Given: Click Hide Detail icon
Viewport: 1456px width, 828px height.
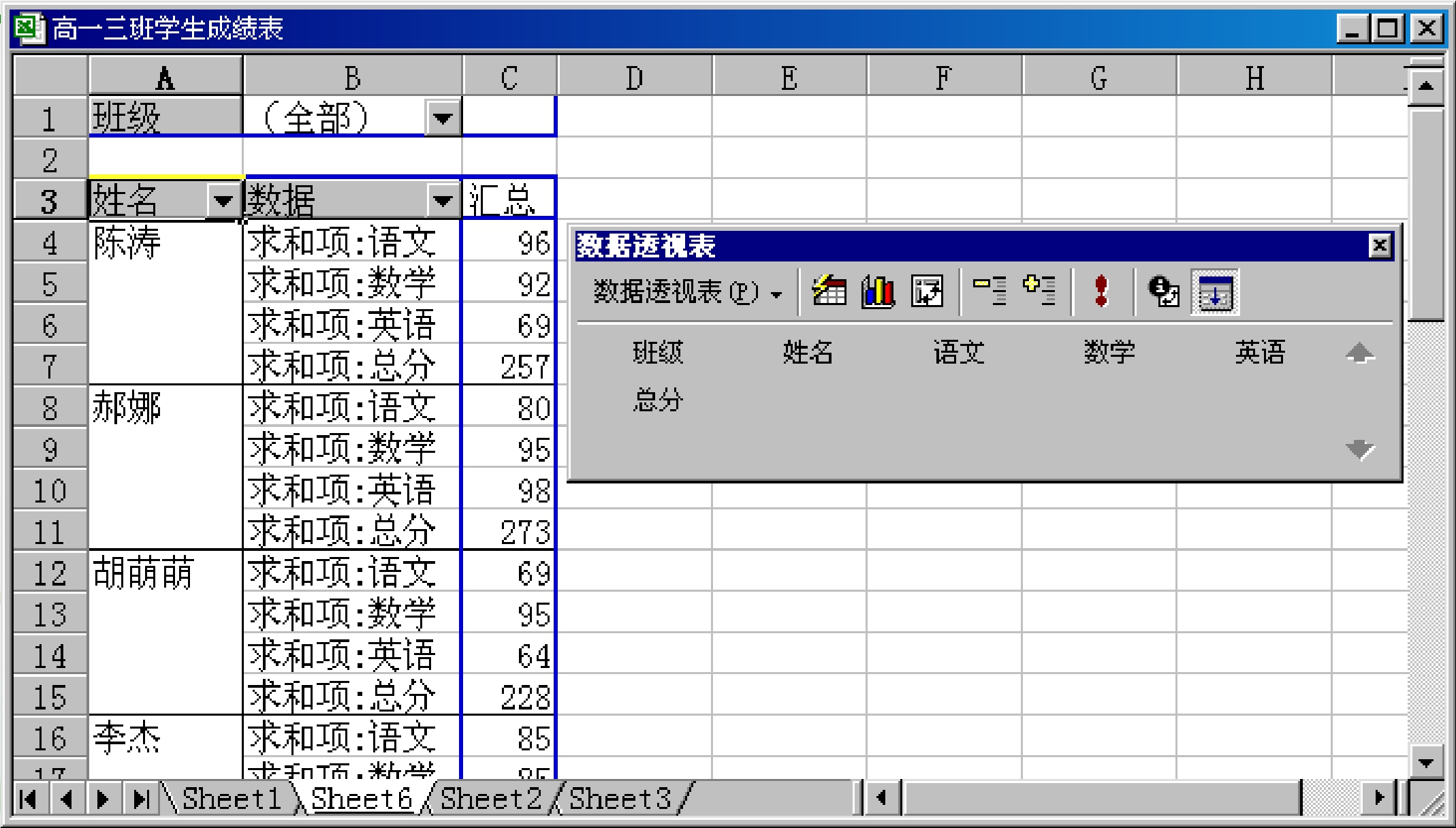Looking at the screenshot, I should coord(990,292).
